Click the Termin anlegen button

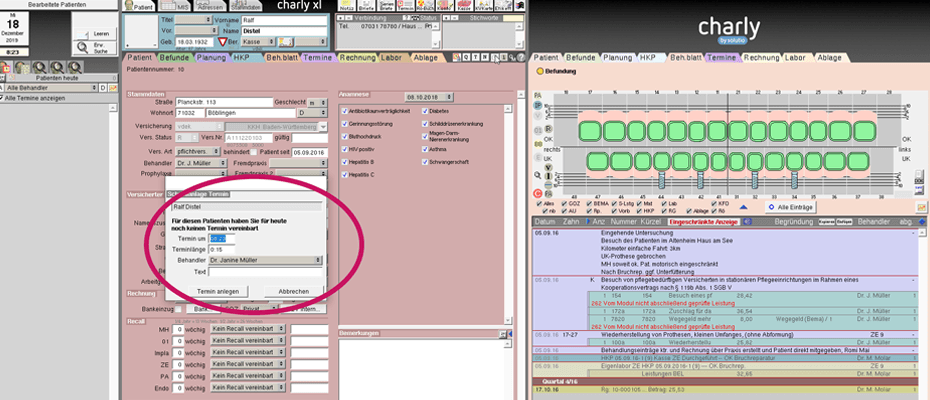pos(218,291)
